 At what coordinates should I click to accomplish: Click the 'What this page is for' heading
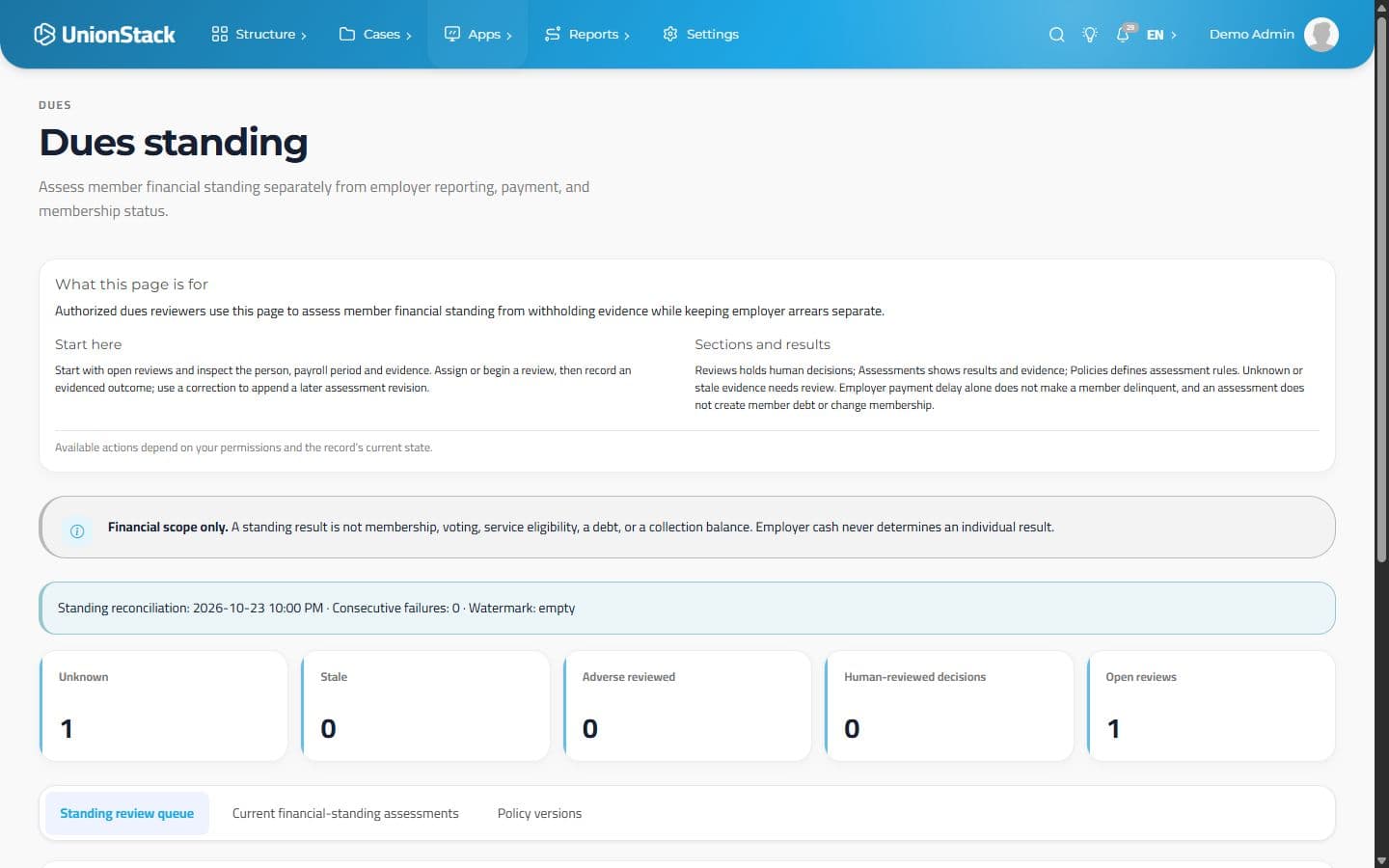tap(131, 284)
